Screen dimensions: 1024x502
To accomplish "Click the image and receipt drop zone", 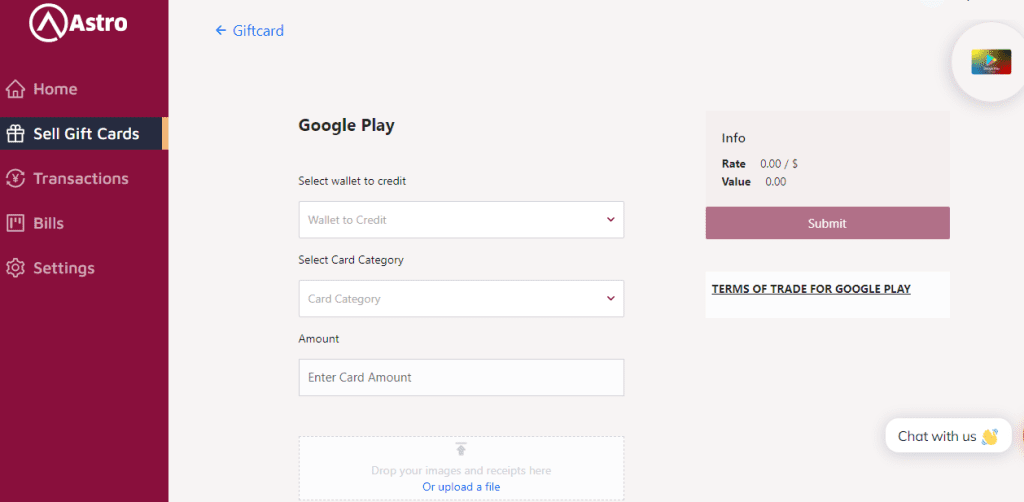I will click(461, 468).
